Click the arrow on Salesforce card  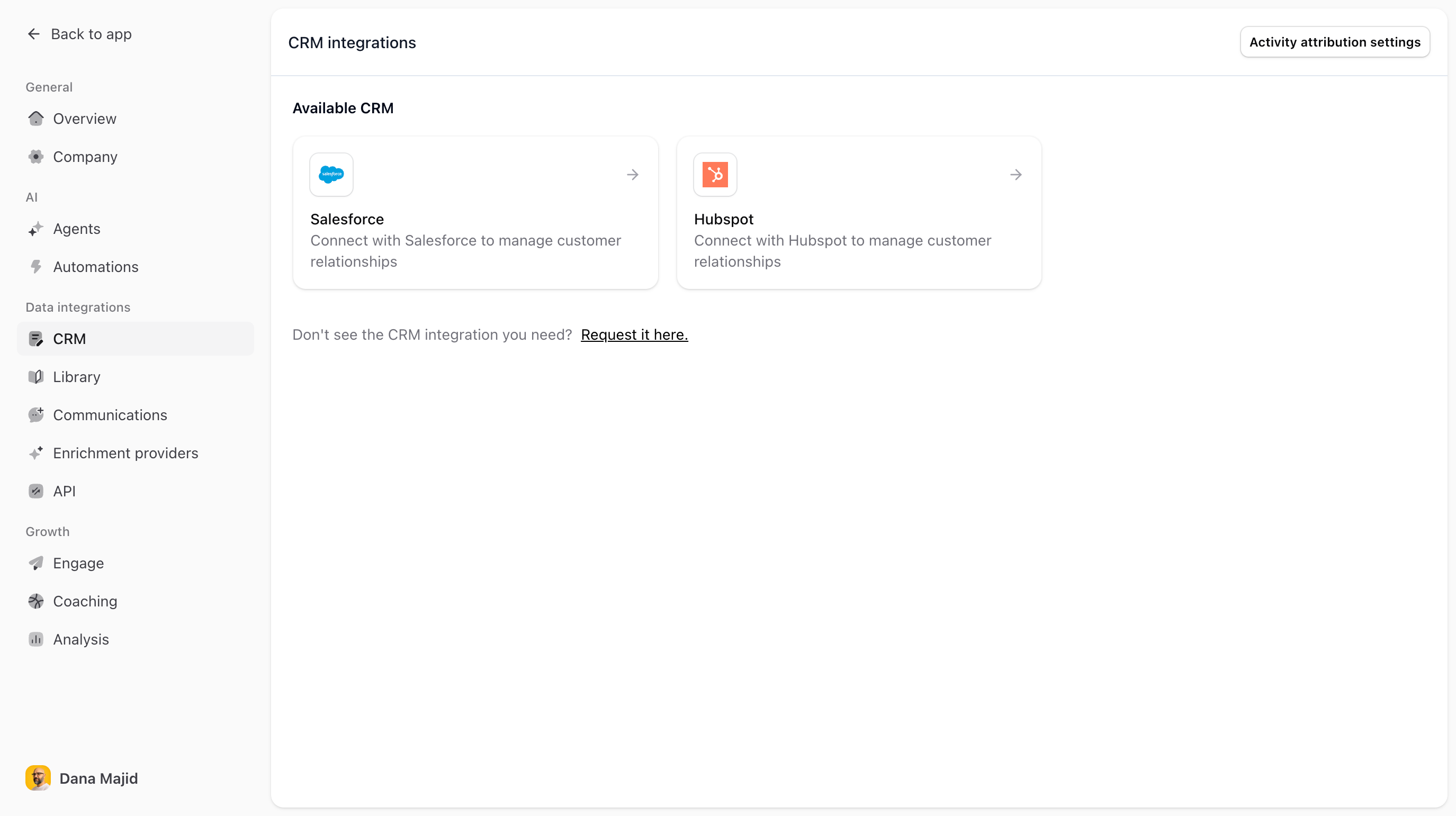click(633, 175)
